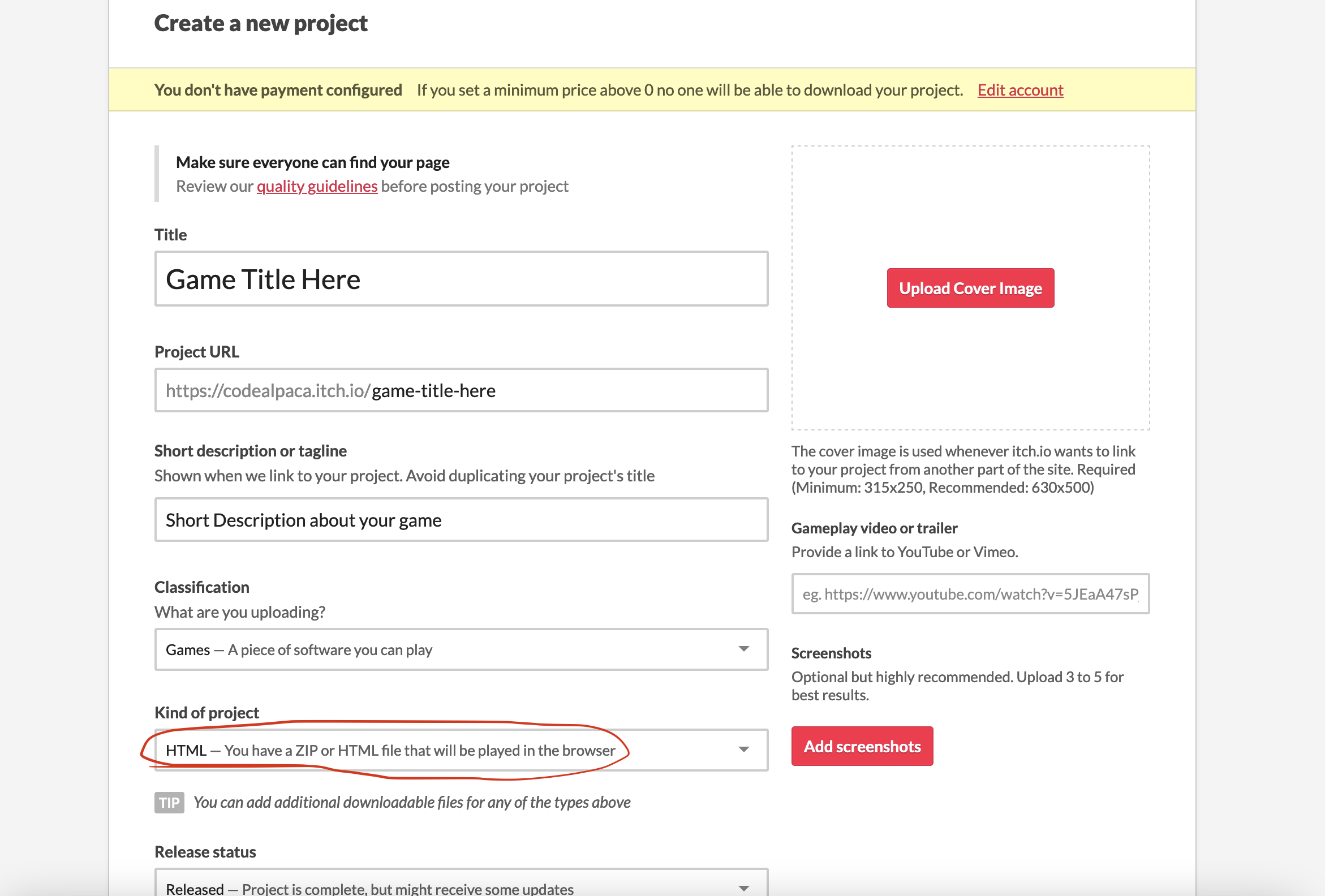The height and width of the screenshot is (896, 1325).
Task: Click the gameplay video YouTube link field
Action: pyautogui.click(x=970, y=594)
